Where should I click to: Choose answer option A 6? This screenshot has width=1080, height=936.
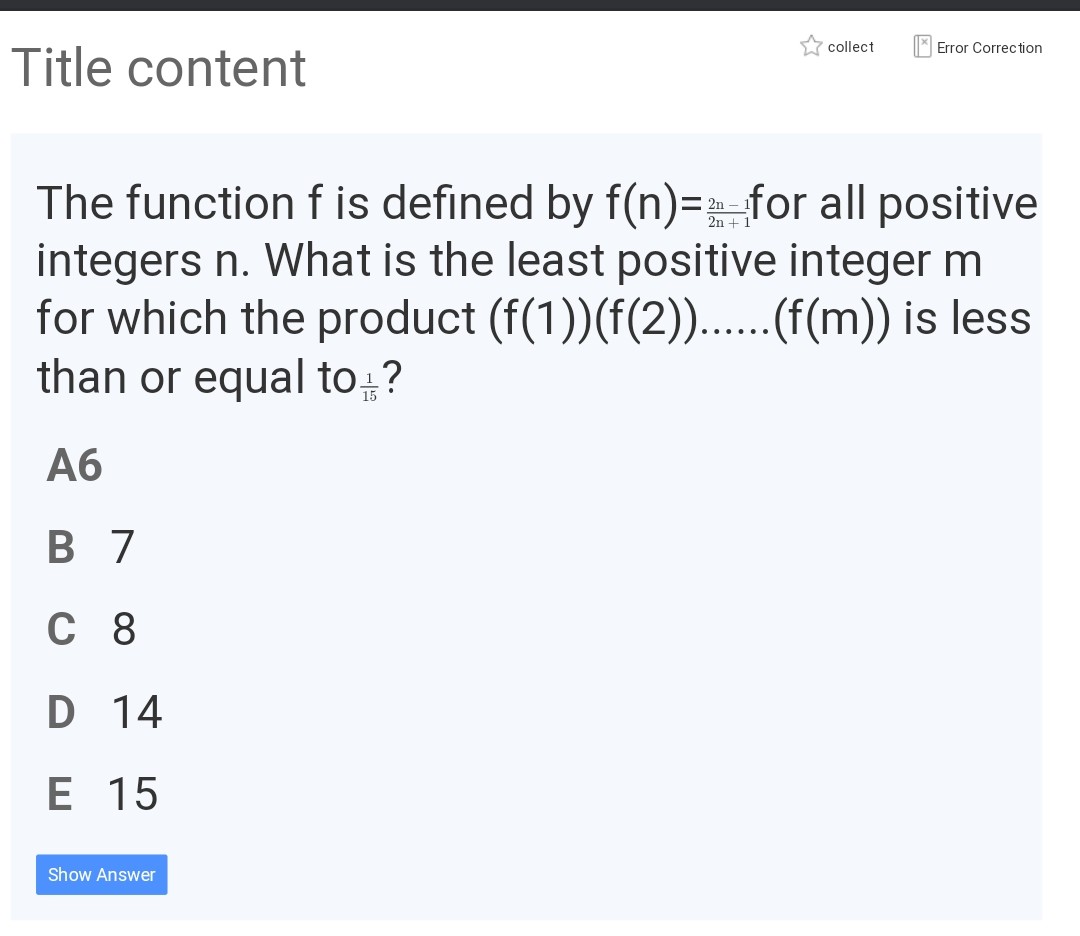(x=74, y=465)
